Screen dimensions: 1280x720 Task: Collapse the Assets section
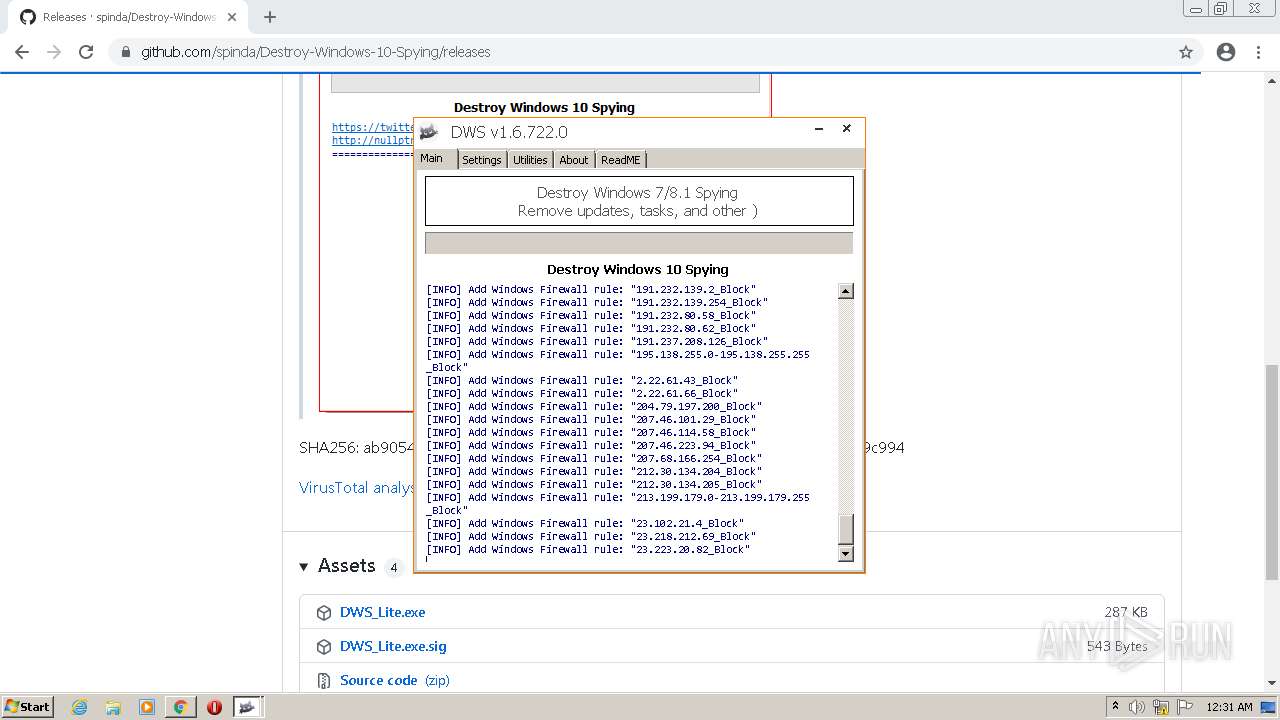[304, 567]
